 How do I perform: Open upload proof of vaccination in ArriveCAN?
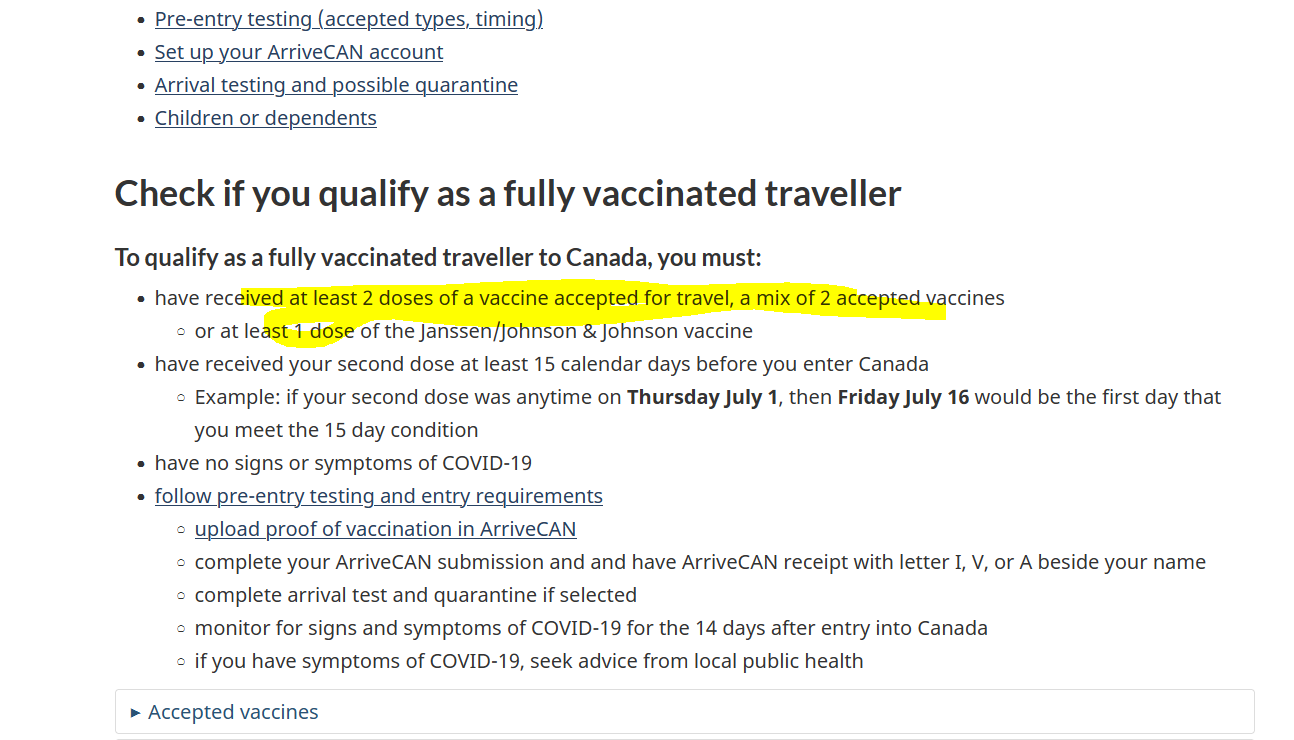coord(386,529)
